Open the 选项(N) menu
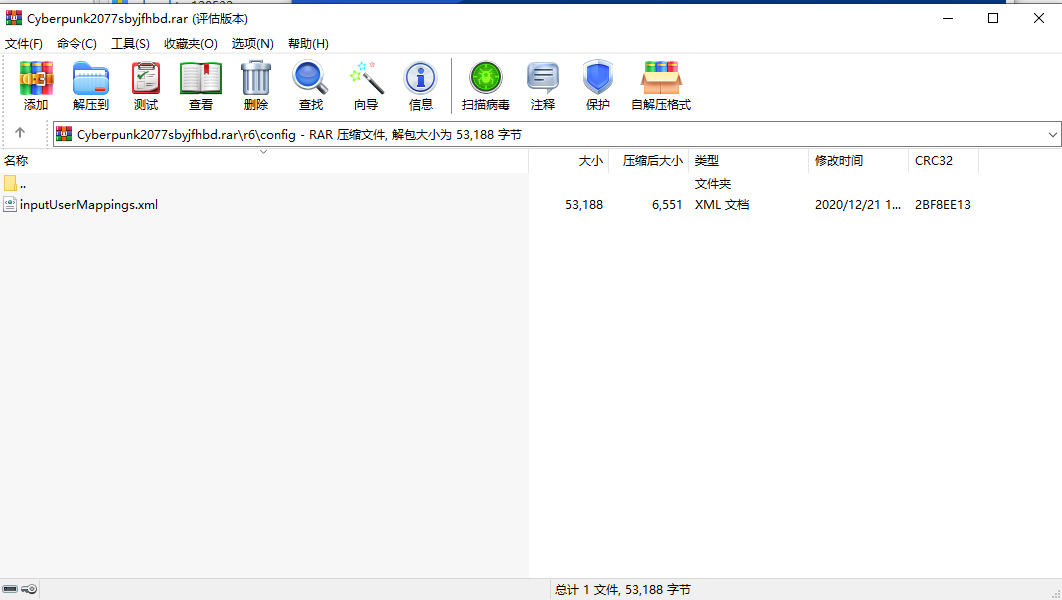This screenshot has width=1062, height=600. 253,43
